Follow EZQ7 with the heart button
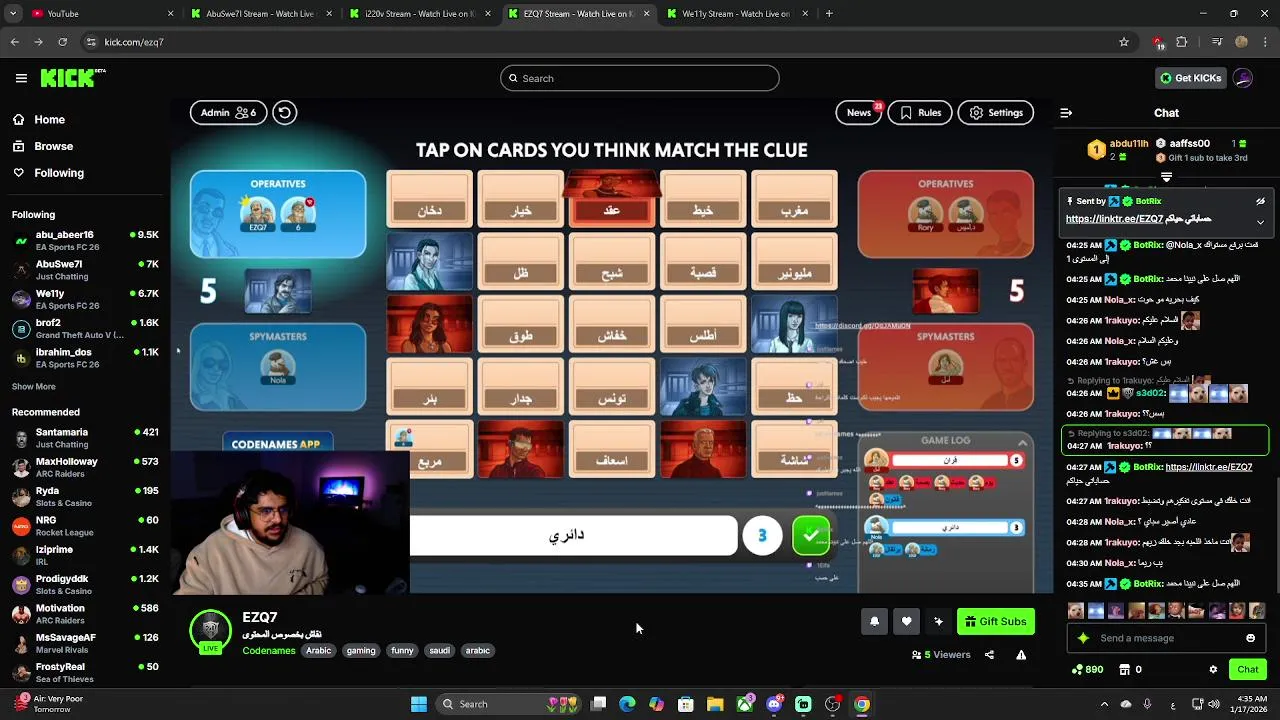1280x720 pixels. [x=906, y=622]
